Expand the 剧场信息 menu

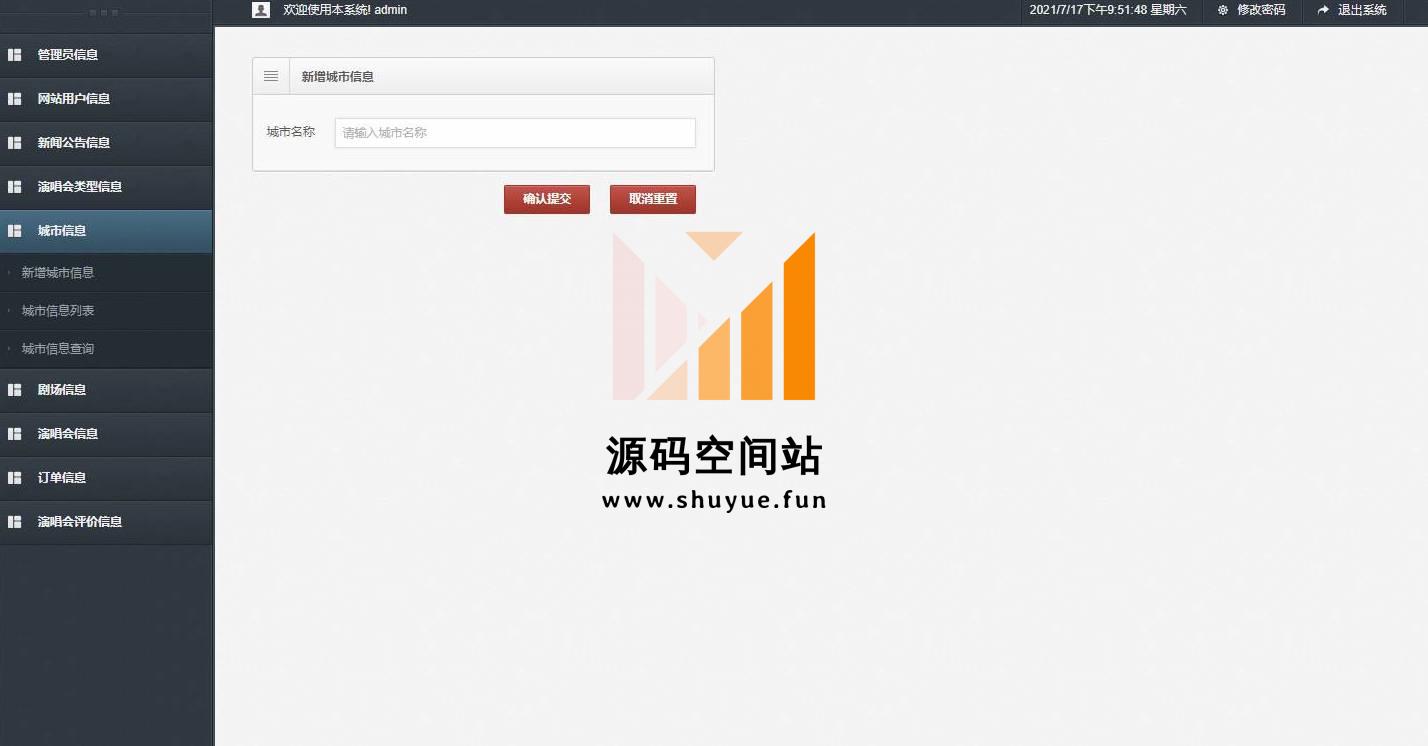[x=106, y=390]
